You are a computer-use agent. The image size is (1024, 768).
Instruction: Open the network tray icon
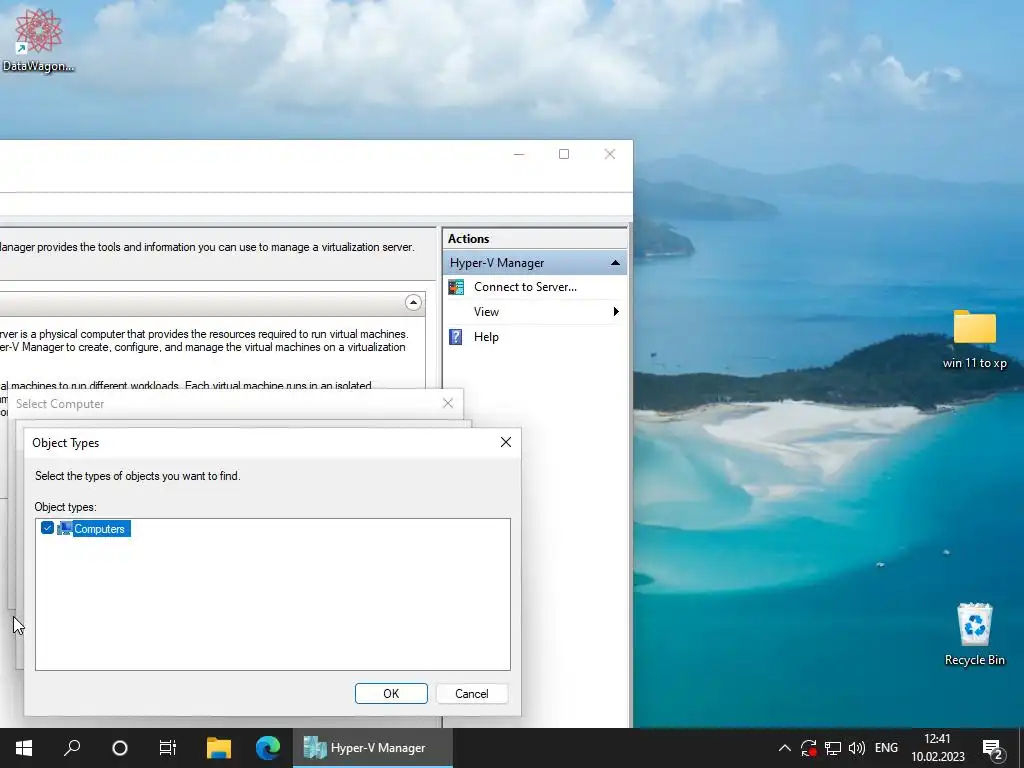pyautogui.click(x=833, y=748)
